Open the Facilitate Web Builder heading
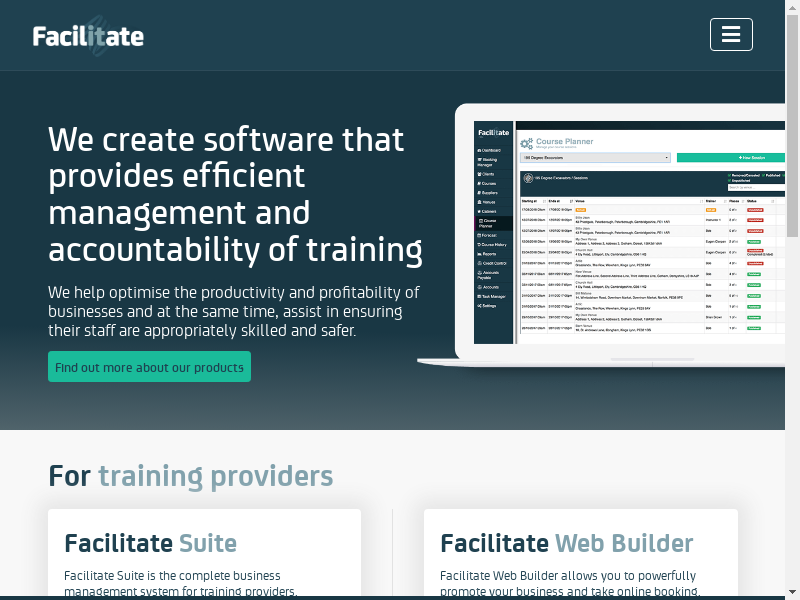The height and width of the screenshot is (600, 800). click(566, 544)
